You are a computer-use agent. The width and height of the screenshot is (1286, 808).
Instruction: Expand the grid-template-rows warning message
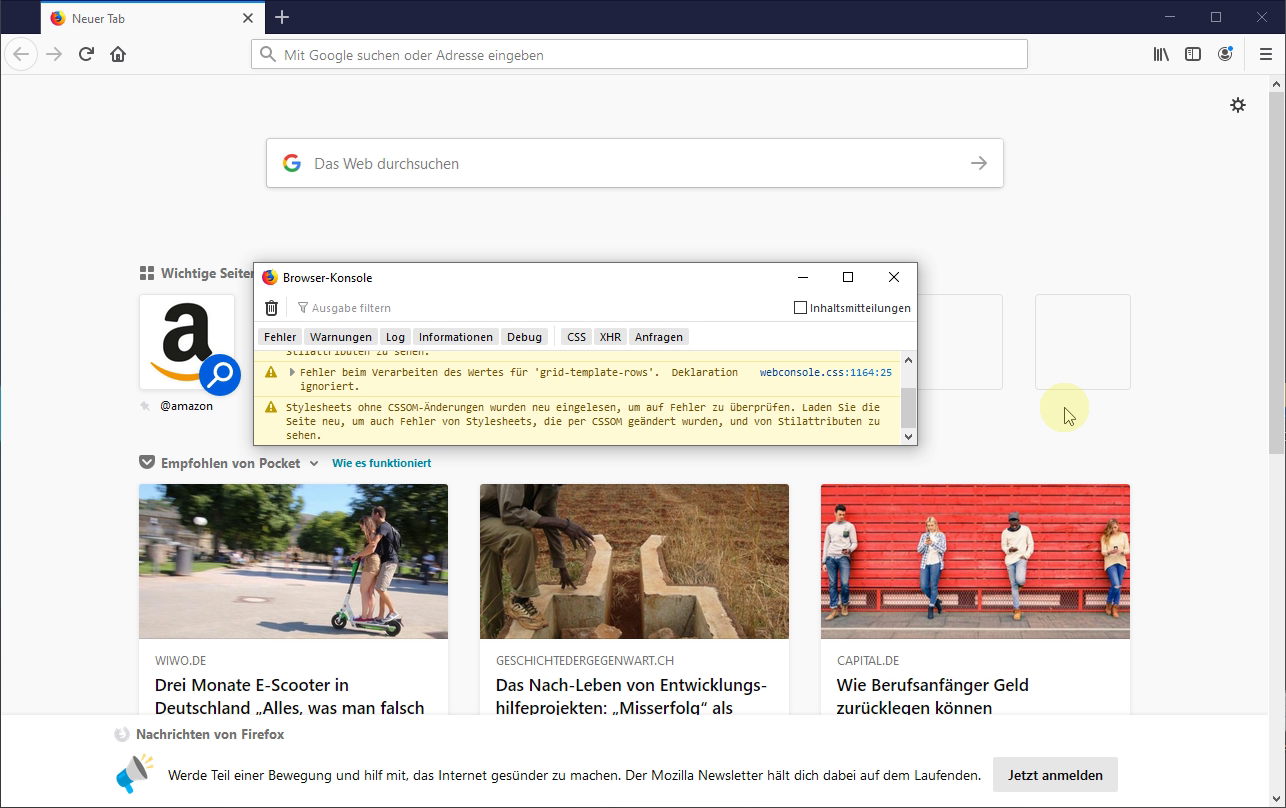292,372
